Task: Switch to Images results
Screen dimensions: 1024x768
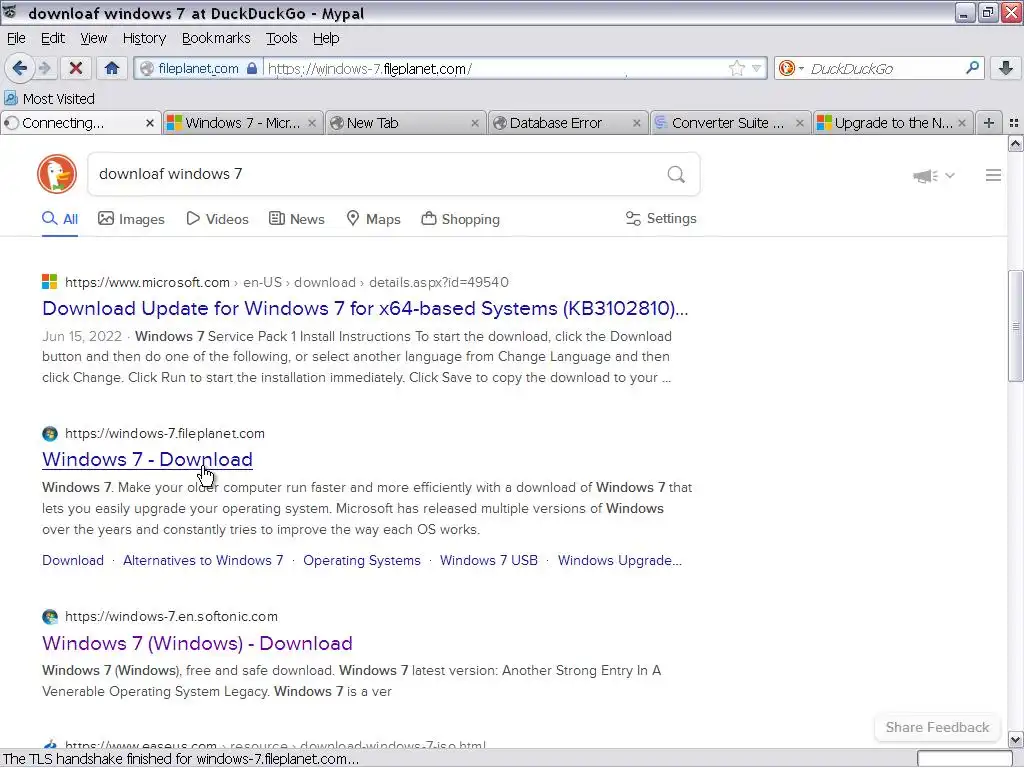Action: point(131,219)
